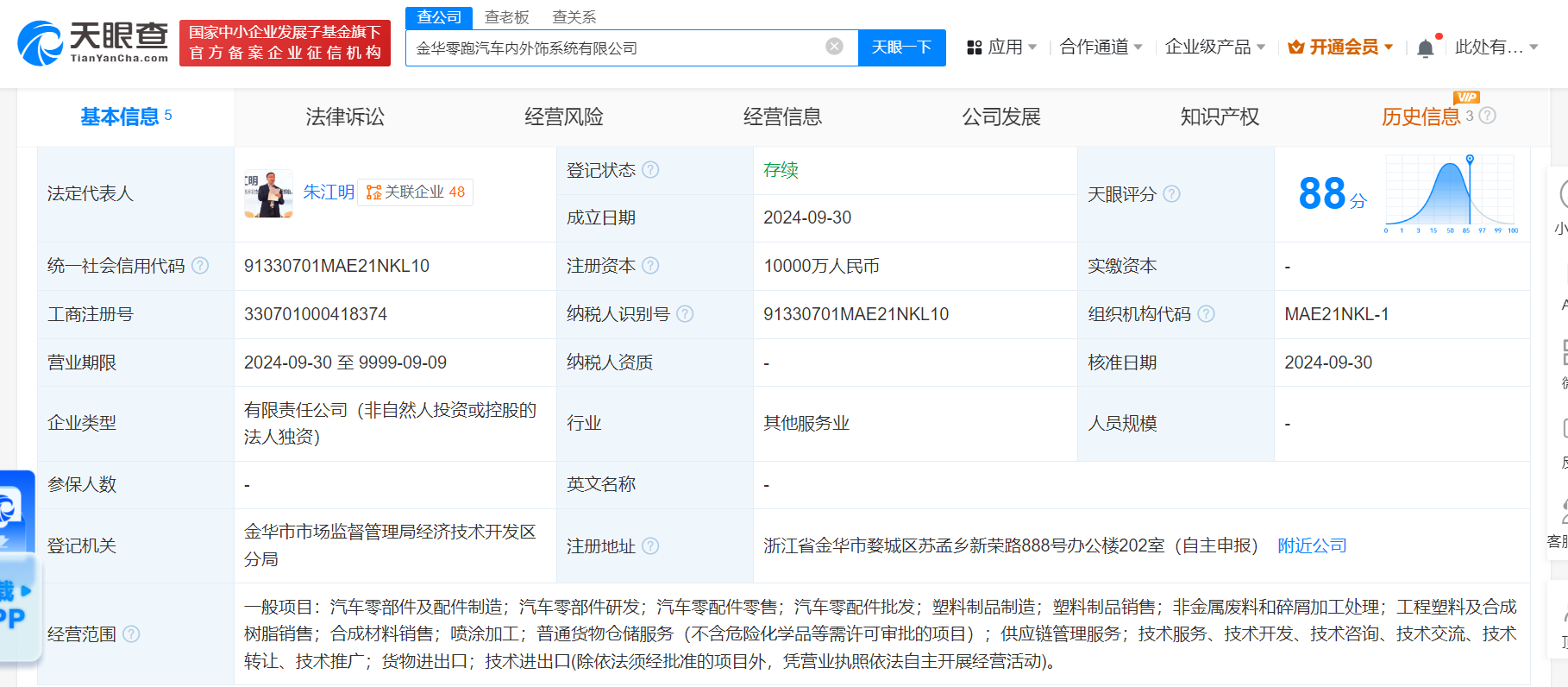Open the 开通会员 dropdown
The image size is (1568, 687).
click(1340, 47)
